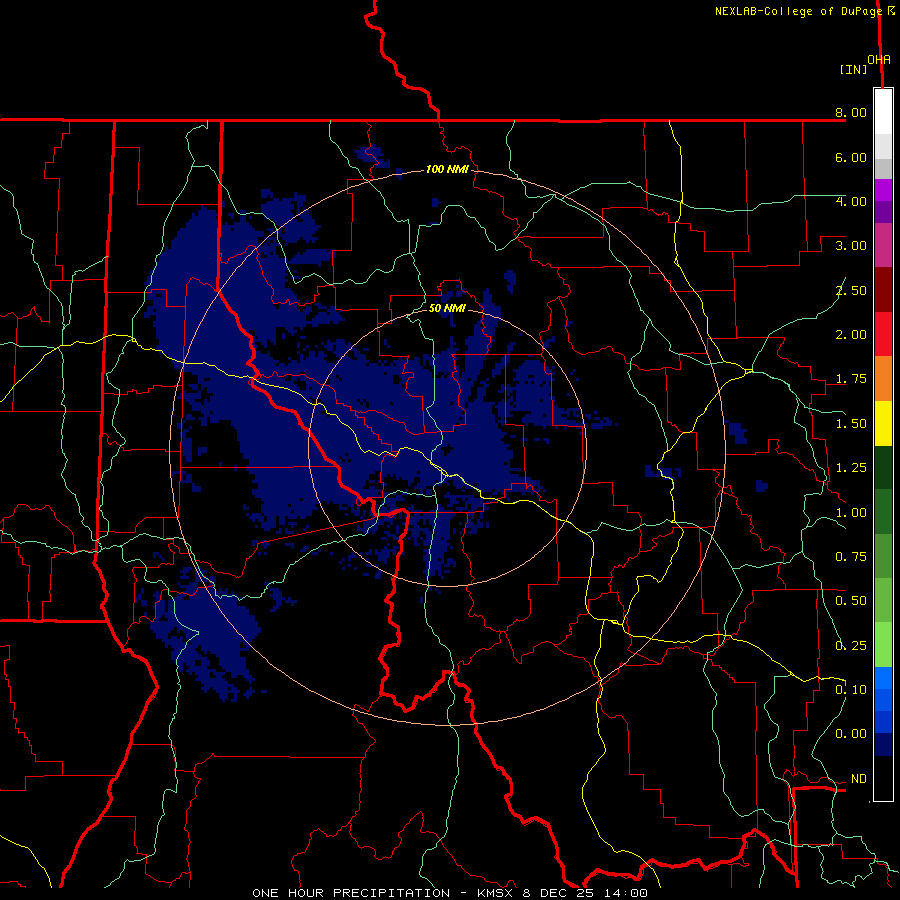The height and width of the screenshot is (900, 900).
Task: Select the 0.50 legend value
Action: tap(851, 601)
